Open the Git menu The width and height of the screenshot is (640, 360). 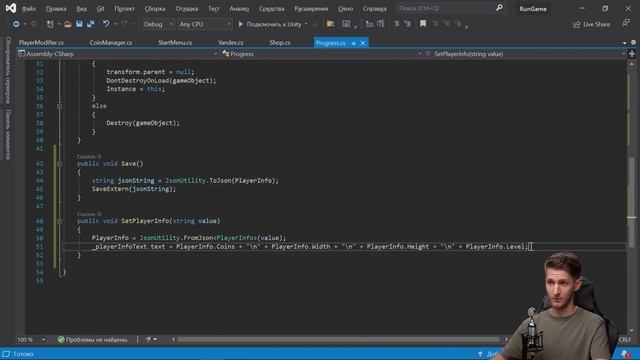(x=100, y=9)
